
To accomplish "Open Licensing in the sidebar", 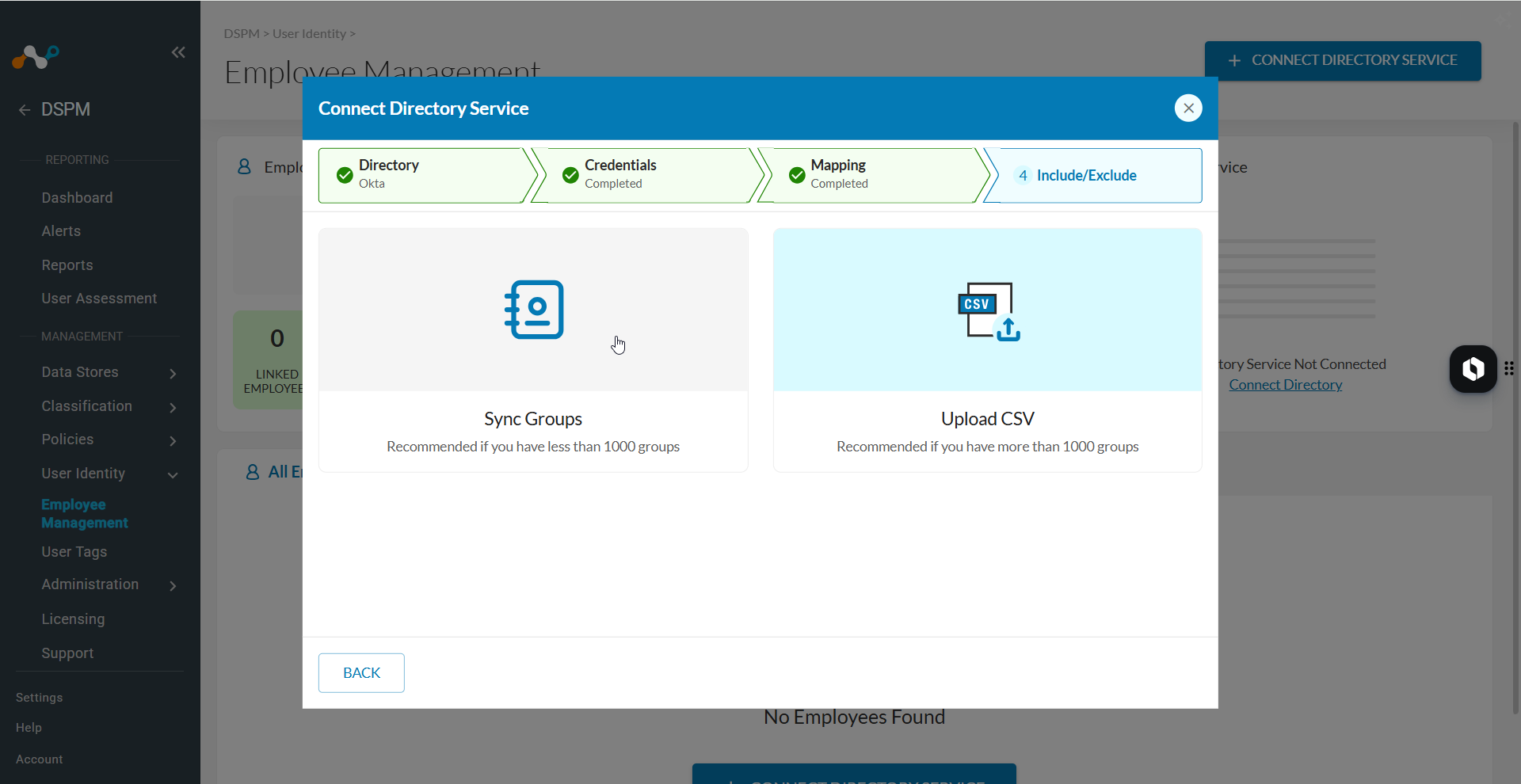I will (x=73, y=619).
